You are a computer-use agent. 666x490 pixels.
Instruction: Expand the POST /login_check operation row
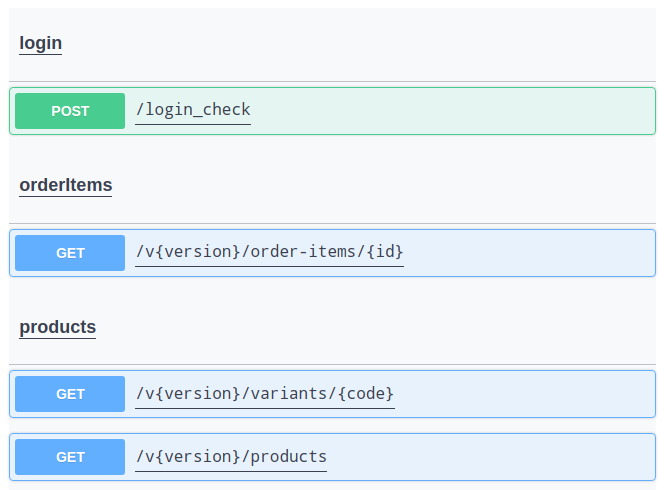(x=333, y=111)
